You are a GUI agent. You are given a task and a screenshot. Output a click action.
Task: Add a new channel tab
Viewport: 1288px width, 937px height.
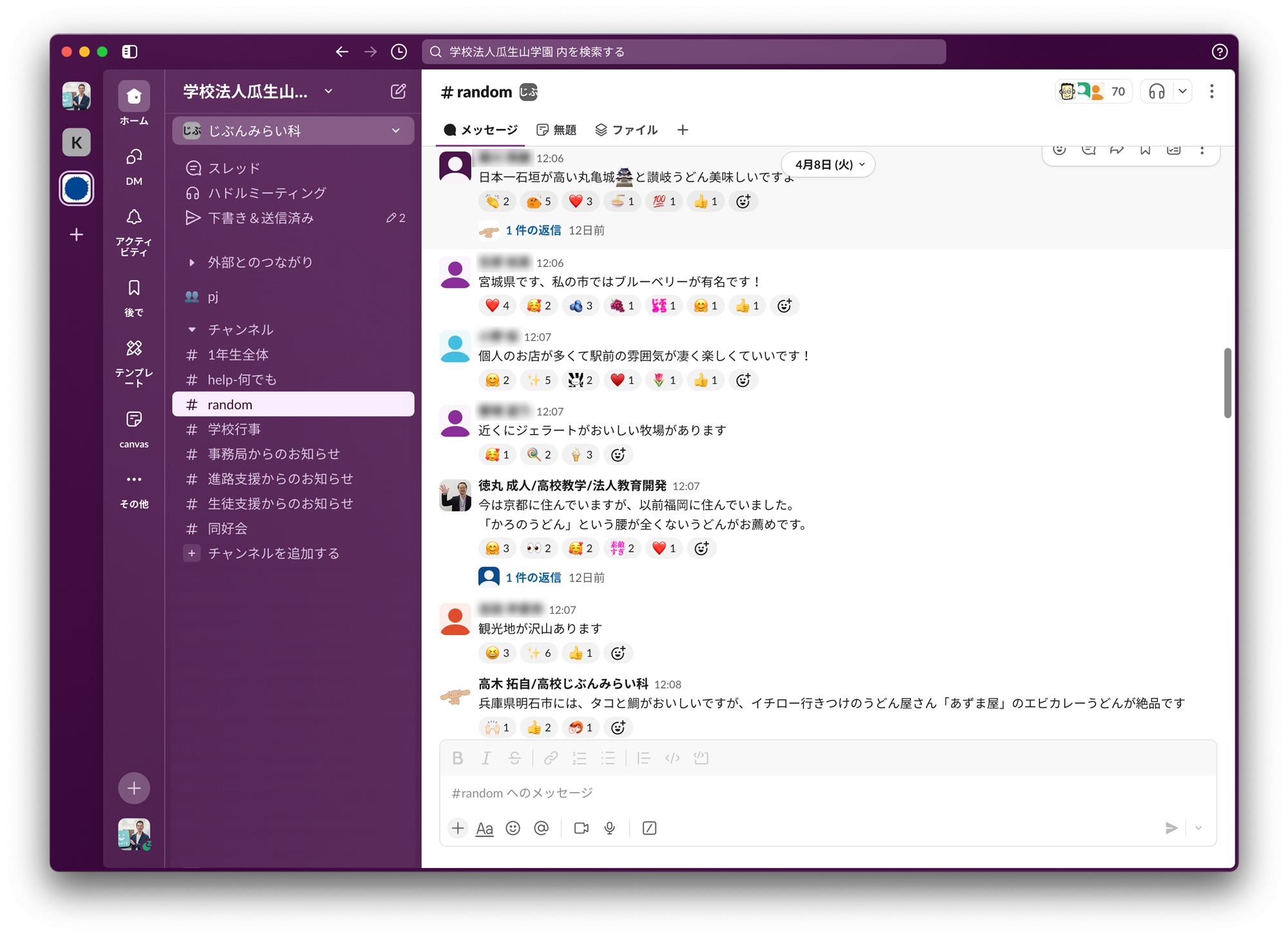(x=683, y=130)
